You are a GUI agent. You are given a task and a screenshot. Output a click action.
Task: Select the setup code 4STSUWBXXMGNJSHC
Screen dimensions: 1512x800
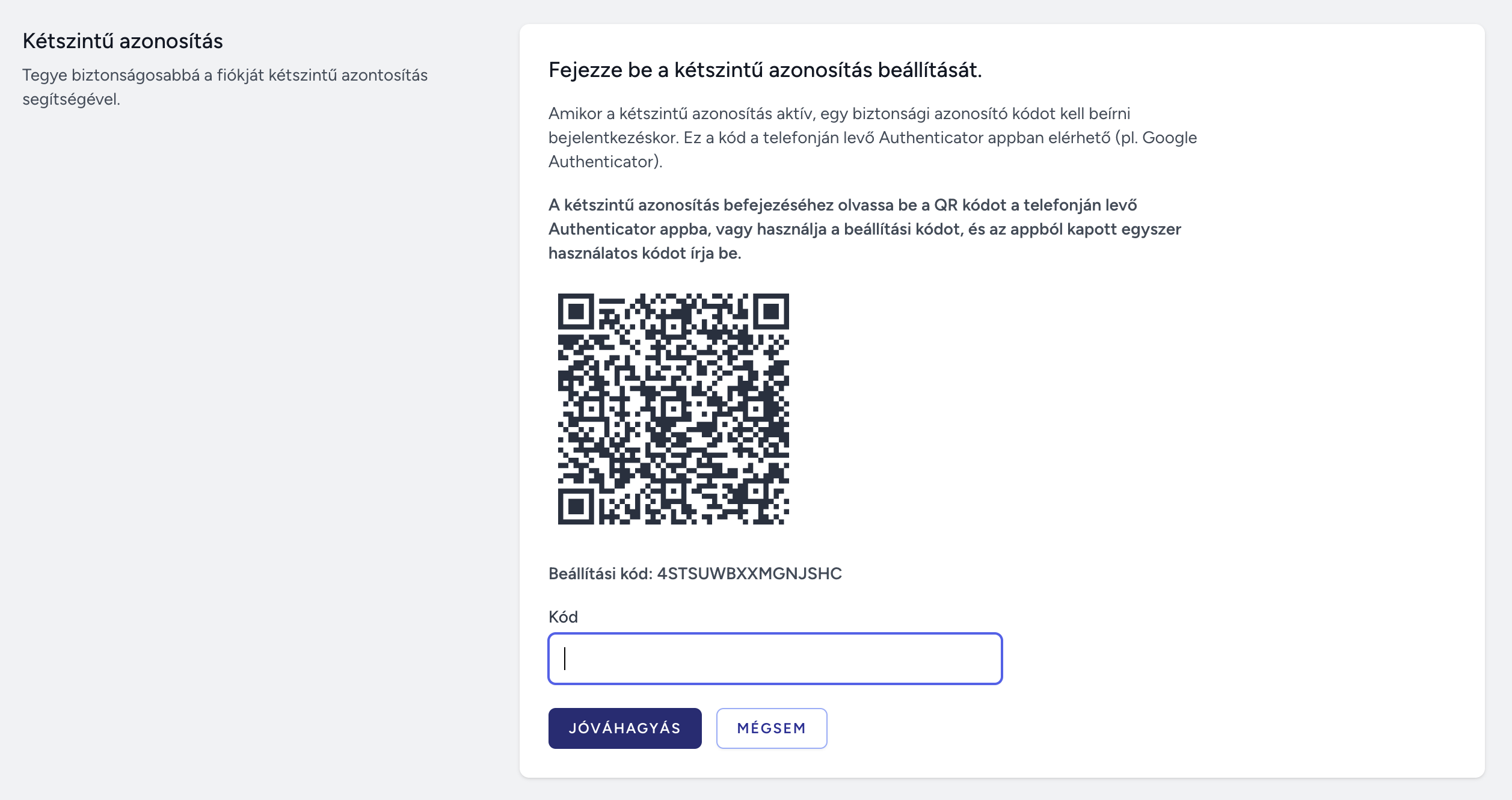click(x=749, y=573)
